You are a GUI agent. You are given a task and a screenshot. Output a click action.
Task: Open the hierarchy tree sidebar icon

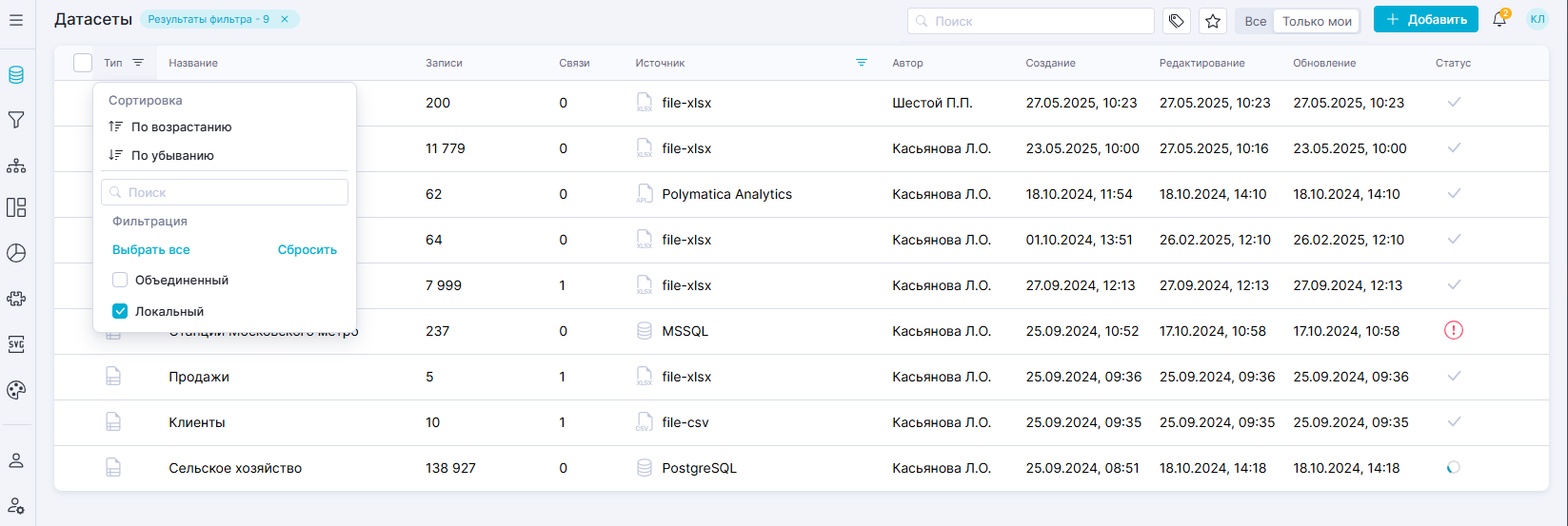pyautogui.click(x=16, y=166)
